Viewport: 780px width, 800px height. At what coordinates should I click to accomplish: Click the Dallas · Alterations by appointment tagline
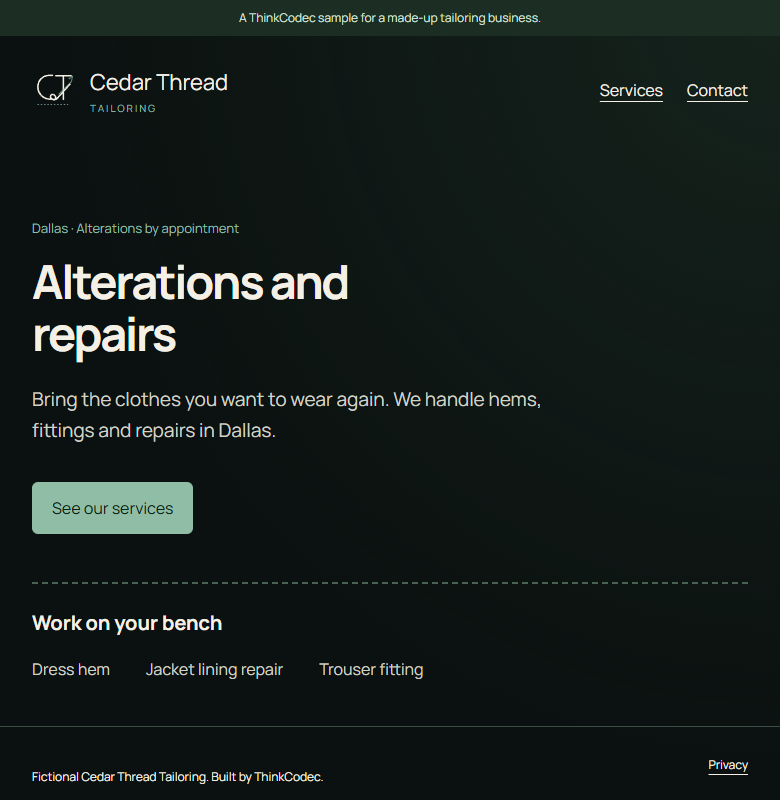tap(135, 229)
